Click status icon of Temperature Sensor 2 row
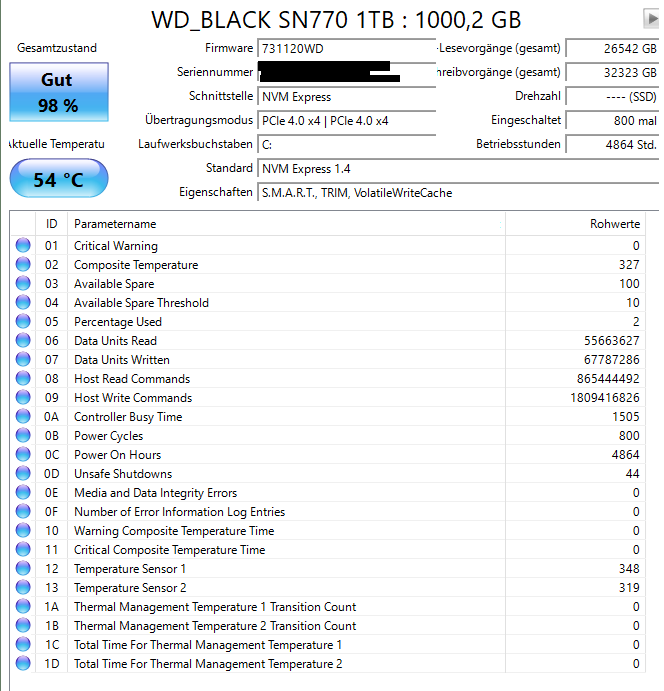Viewport: 664px width, 691px height. (23, 587)
